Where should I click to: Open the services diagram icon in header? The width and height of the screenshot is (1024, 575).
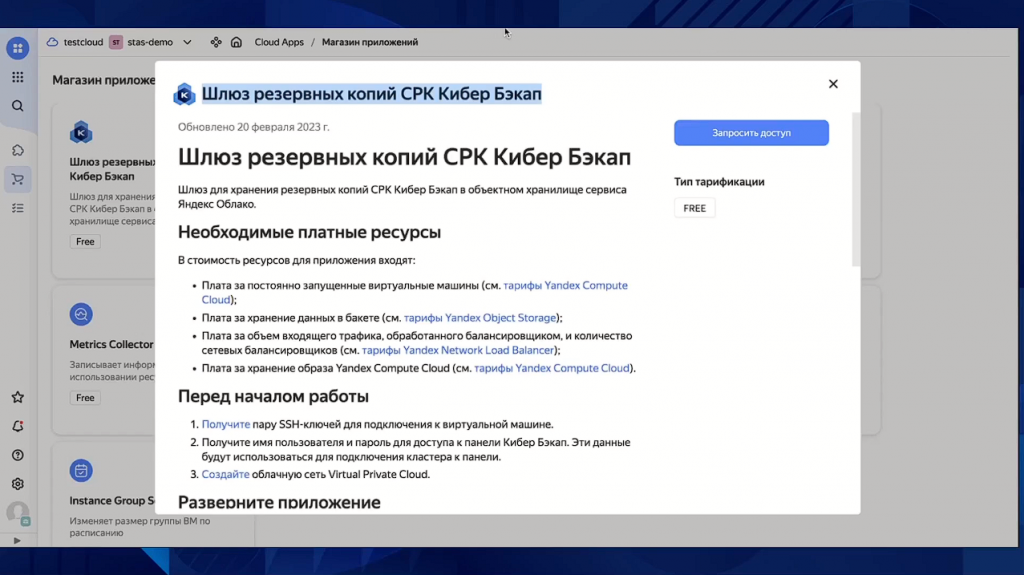pyautogui.click(x=216, y=42)
